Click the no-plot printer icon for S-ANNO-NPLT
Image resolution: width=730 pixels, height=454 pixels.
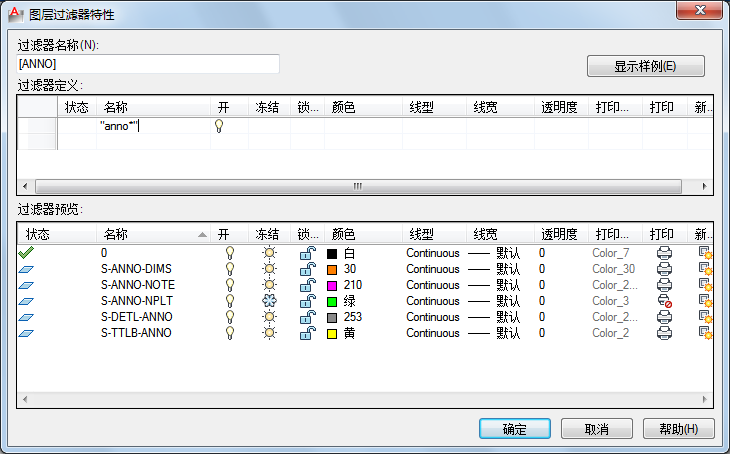[x=663, y=301]
